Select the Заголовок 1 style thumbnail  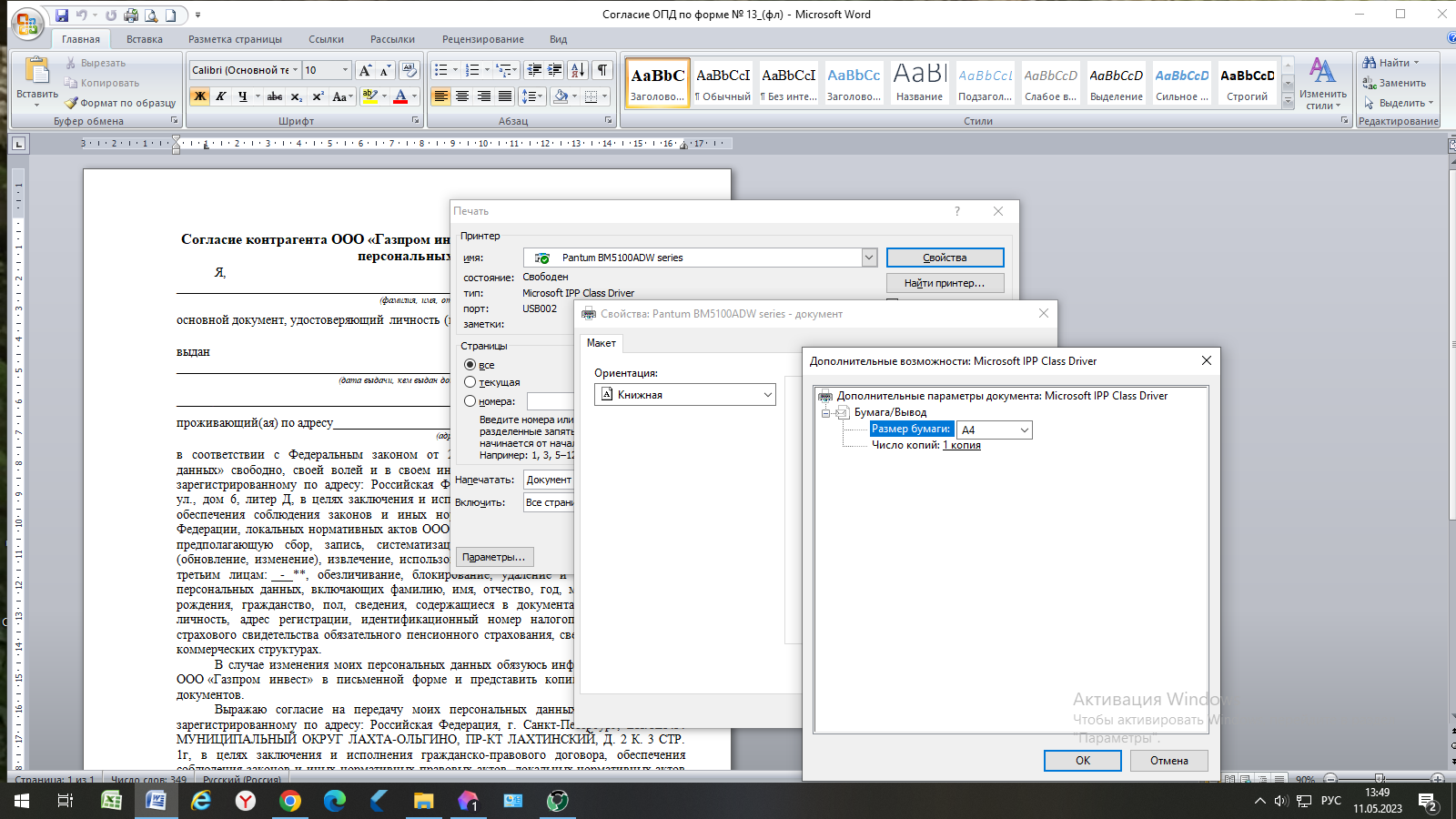click(657, 83)
